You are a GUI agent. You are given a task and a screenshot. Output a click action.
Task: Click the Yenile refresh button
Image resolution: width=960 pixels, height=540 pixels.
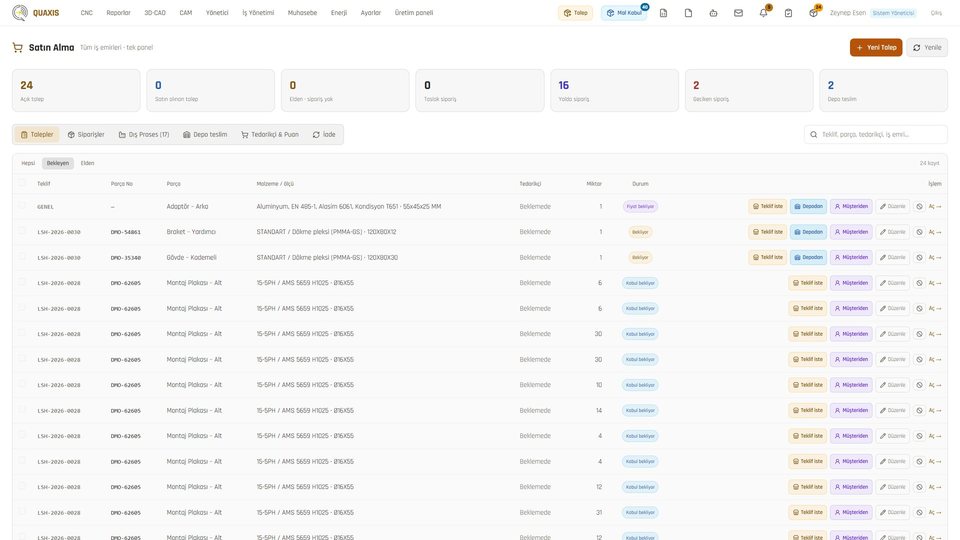click(x=927, y=47)
